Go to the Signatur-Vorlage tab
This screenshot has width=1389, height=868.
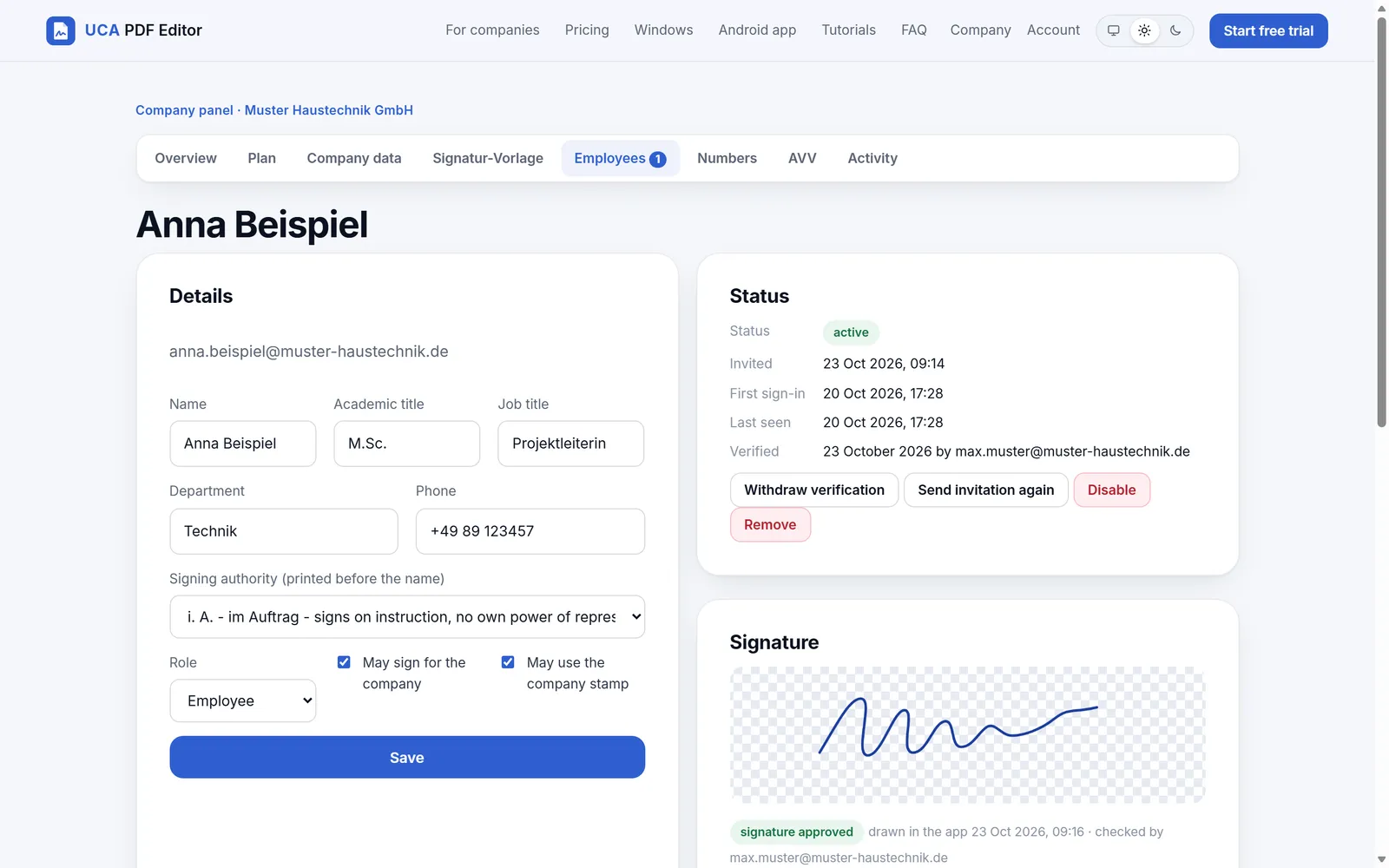[x=488, y=158]
